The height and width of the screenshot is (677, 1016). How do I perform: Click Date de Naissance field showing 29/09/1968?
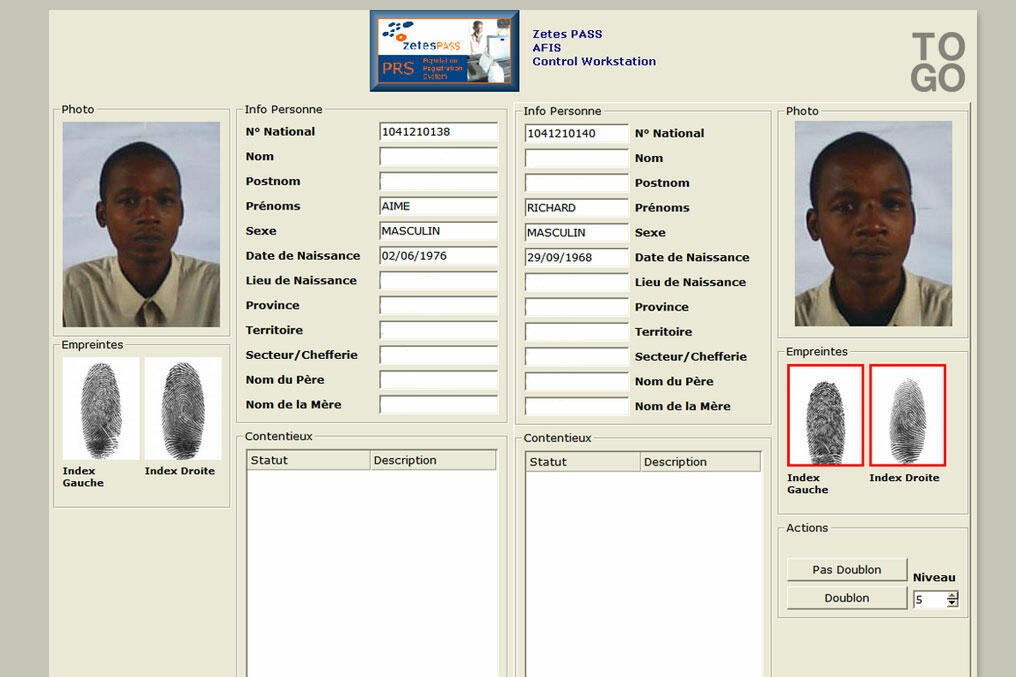pos(576,258)
